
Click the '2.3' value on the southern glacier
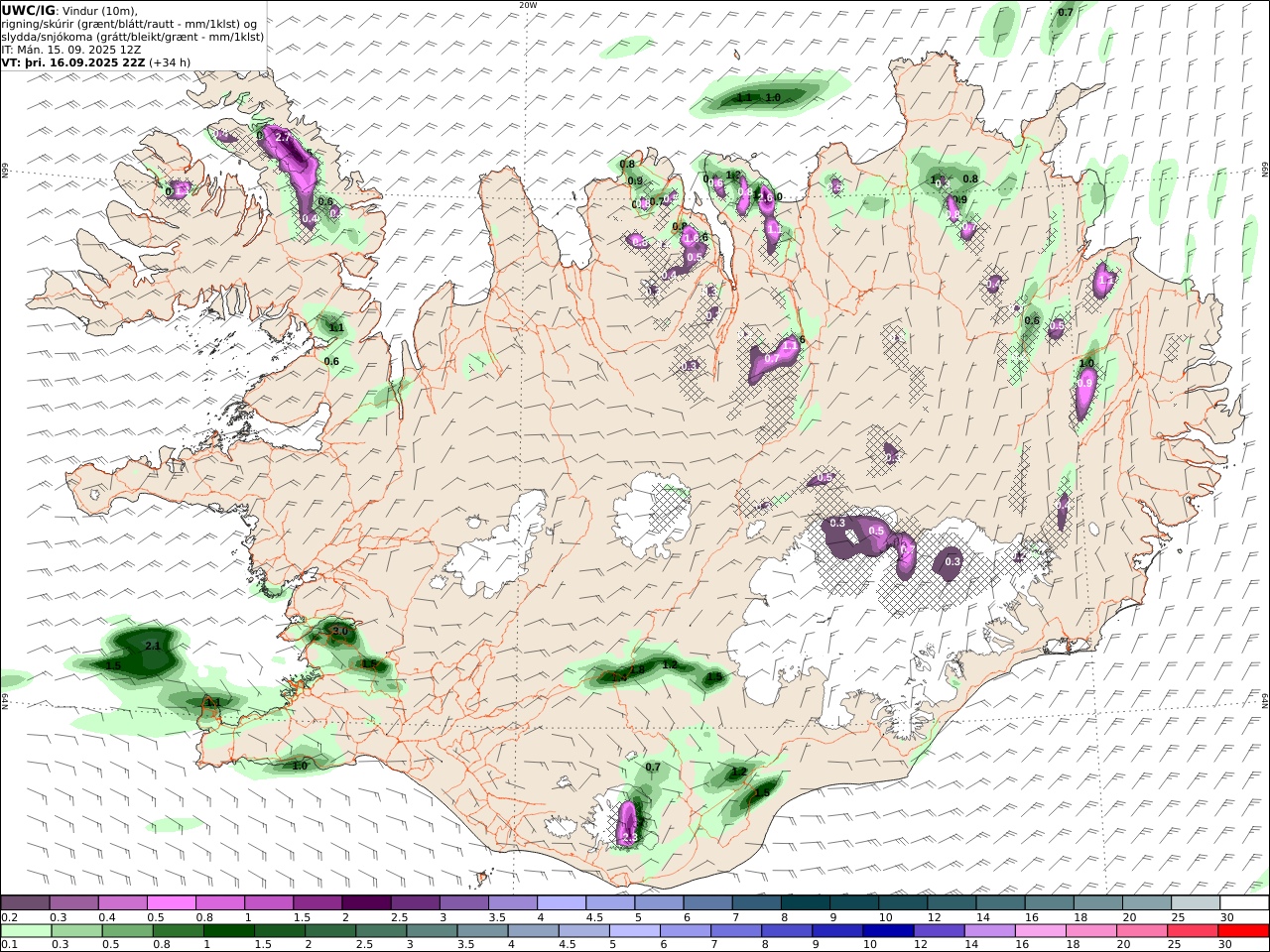tap(628, 839)
